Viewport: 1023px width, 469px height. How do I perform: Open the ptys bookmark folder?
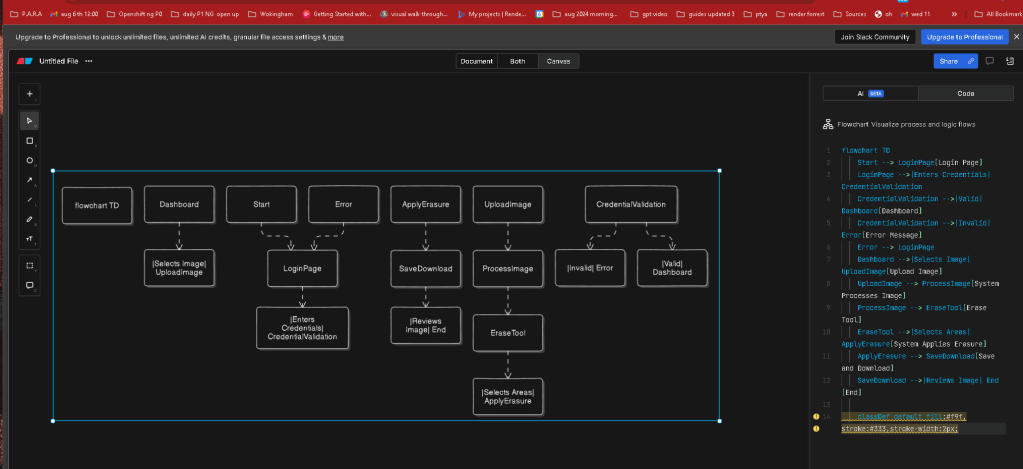pos(755,14)
